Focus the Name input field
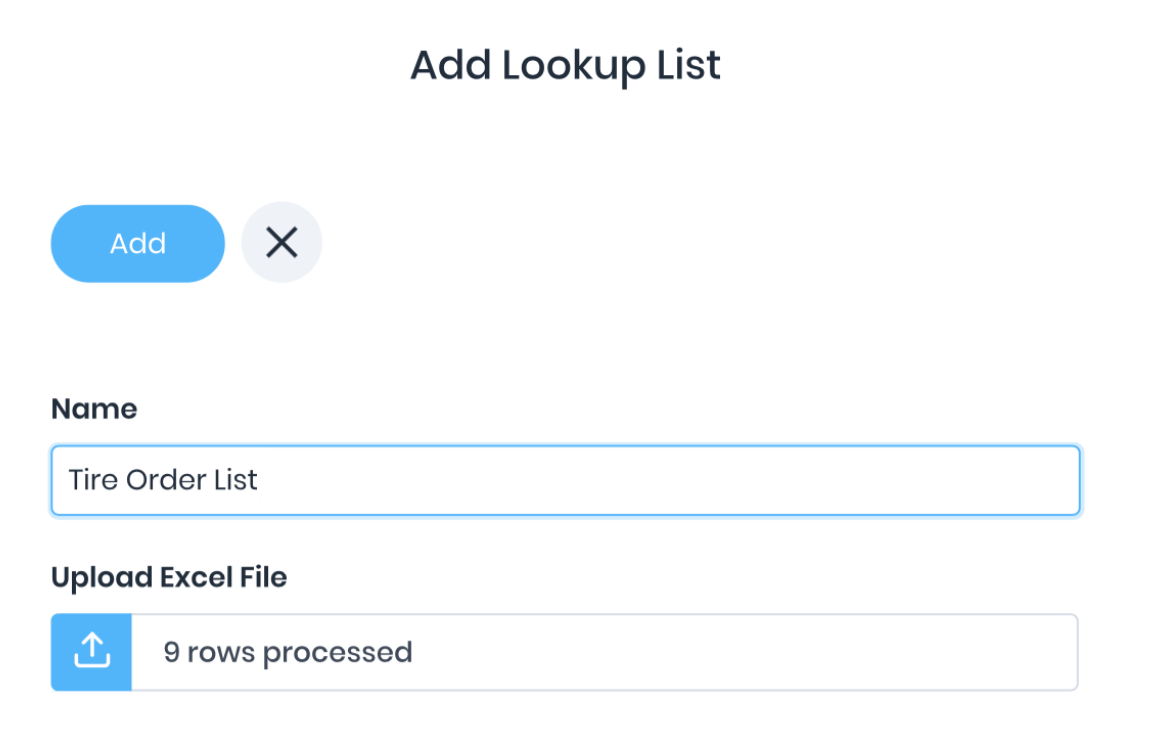Image resolution: width=1150 pixels, height=742 pixels. point(565,480)
